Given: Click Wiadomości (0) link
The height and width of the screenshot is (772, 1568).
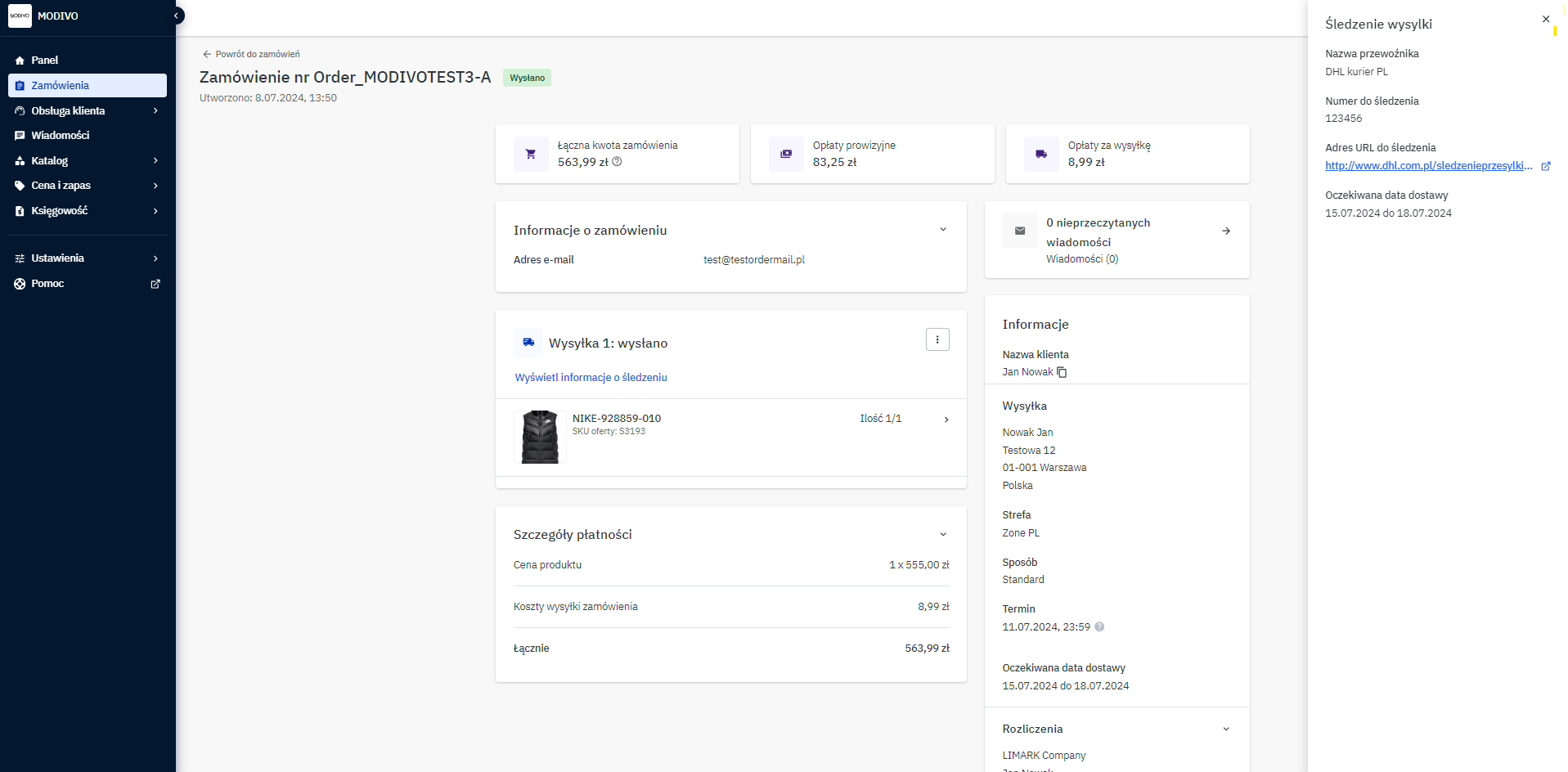Looking at the screenshot, I should pyautogui.click(x=1082, y=259).
